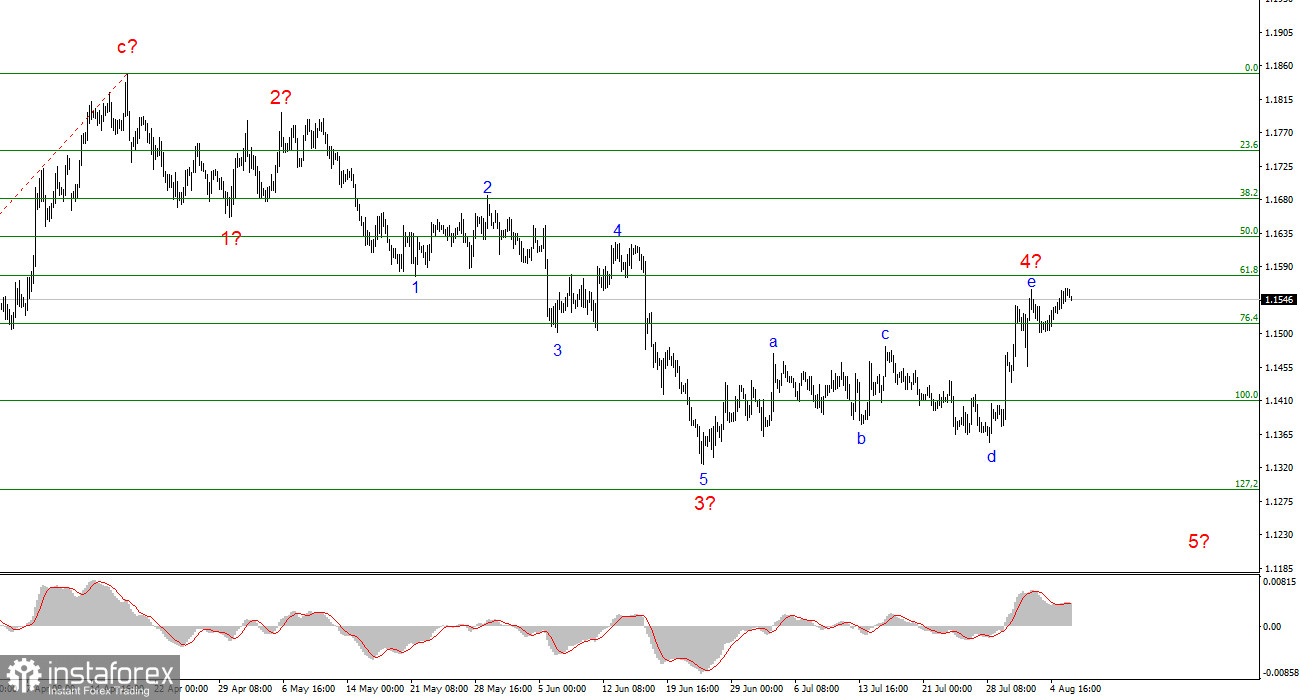This screenshot has width=1300, height=700.
Task: Click price axis value 1.1725
Action: [x=1281, y=167]
